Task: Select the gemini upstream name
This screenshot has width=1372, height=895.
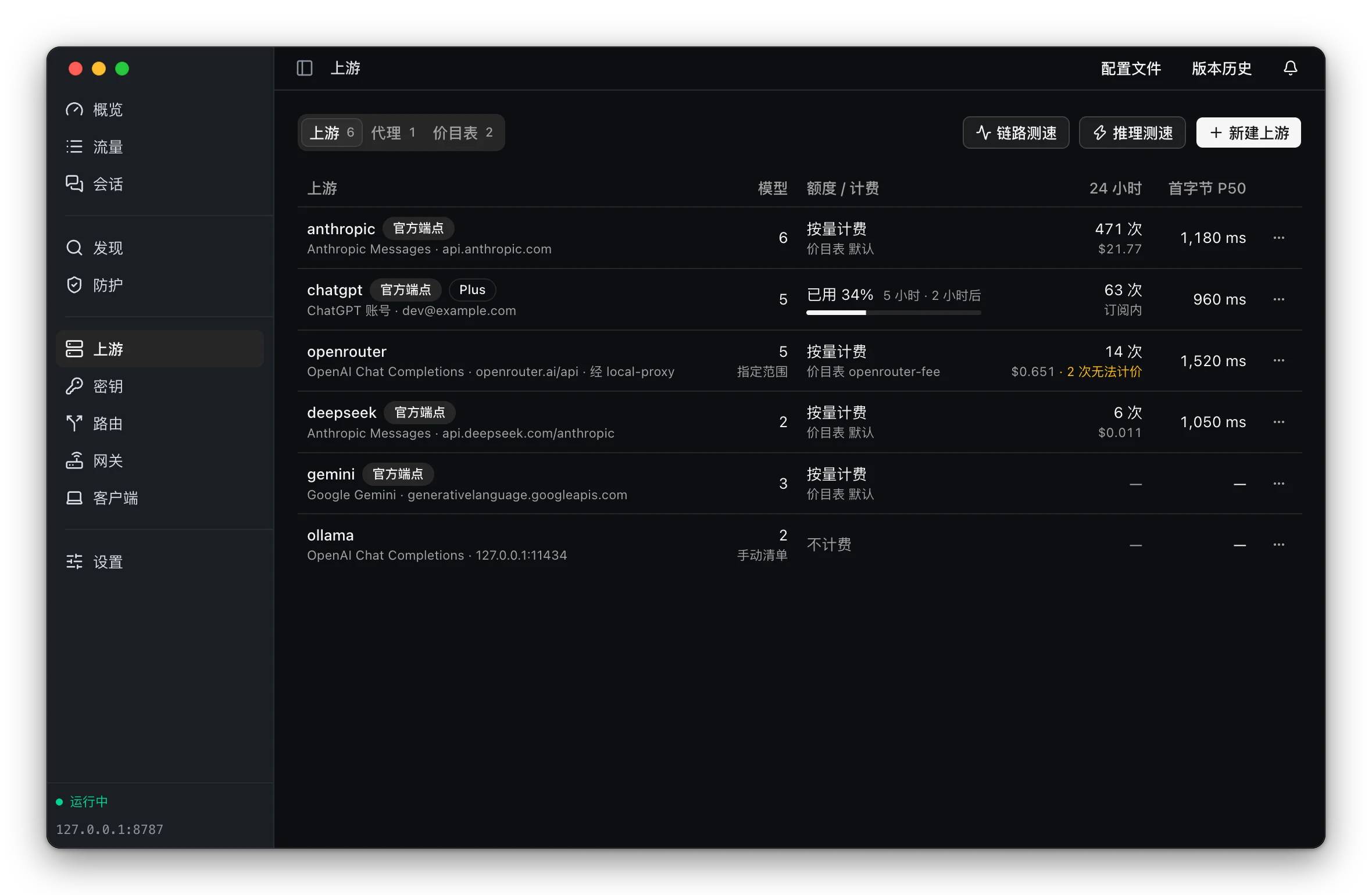Action: click(331, 474)
